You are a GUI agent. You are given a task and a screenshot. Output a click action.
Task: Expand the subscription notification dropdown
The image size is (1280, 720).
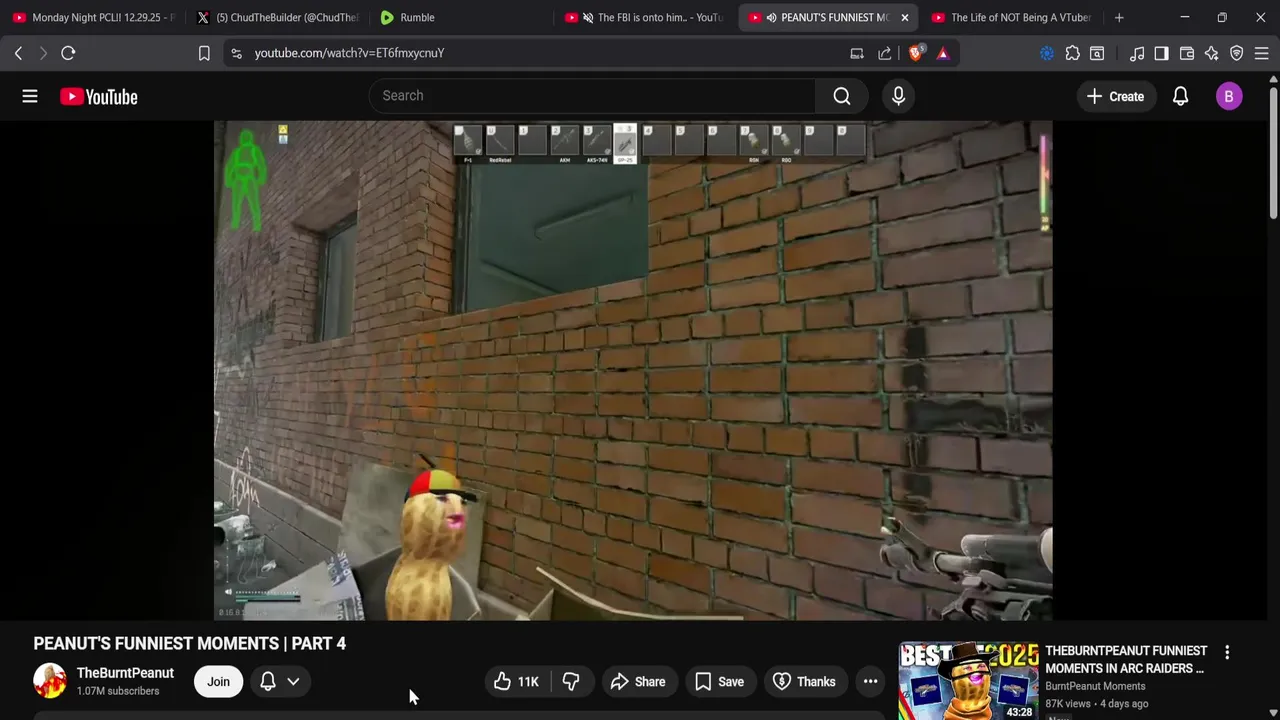coord(280,682)
